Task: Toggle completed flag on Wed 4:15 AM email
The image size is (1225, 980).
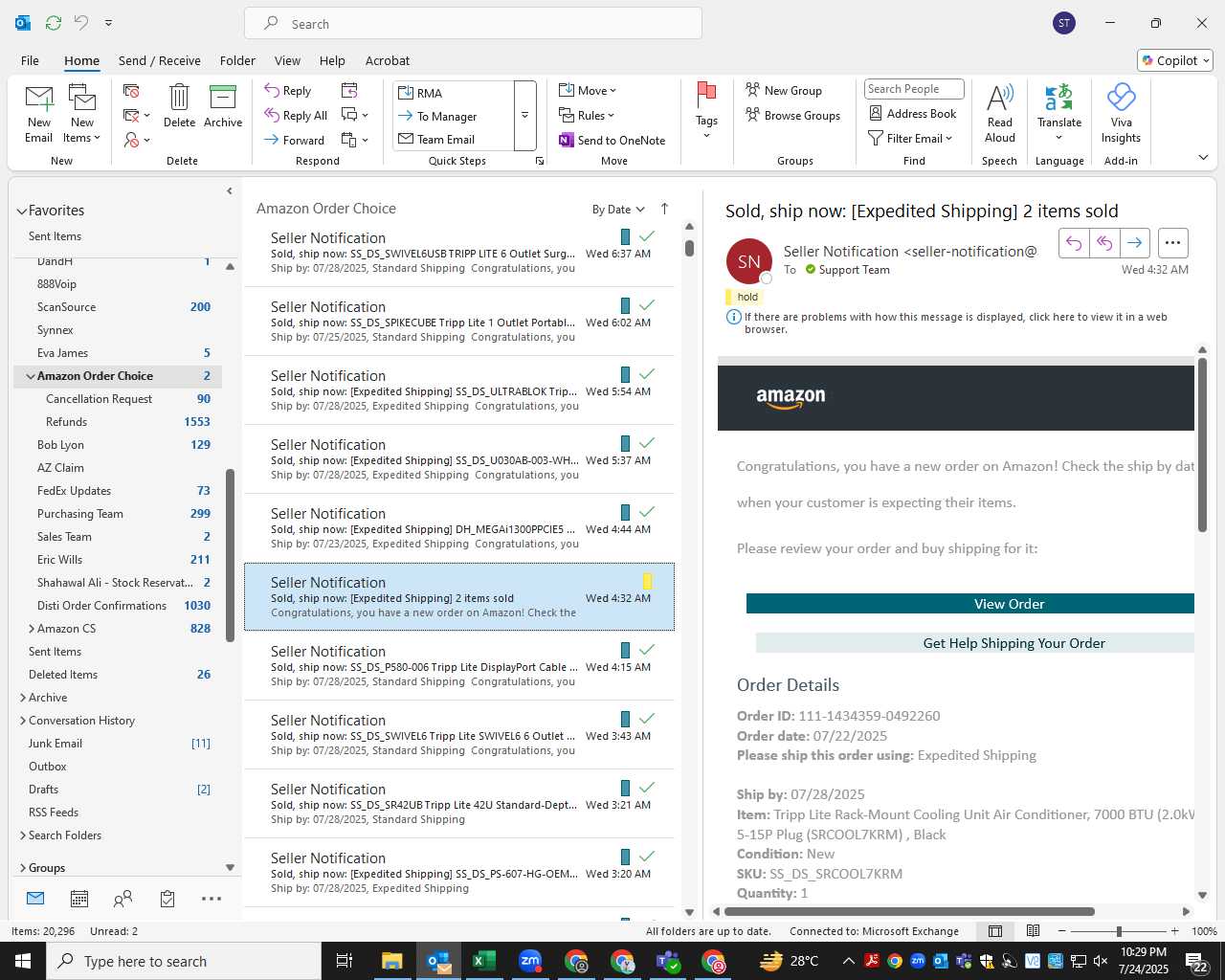Action: [x=647, y=649]
